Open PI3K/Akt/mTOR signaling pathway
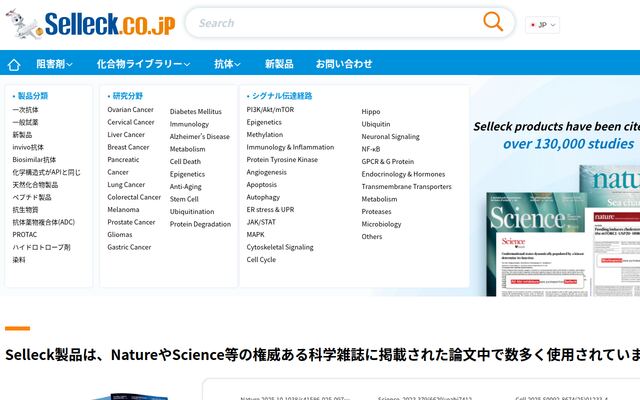This screenshot has height=400, width=640. [270, 110]
